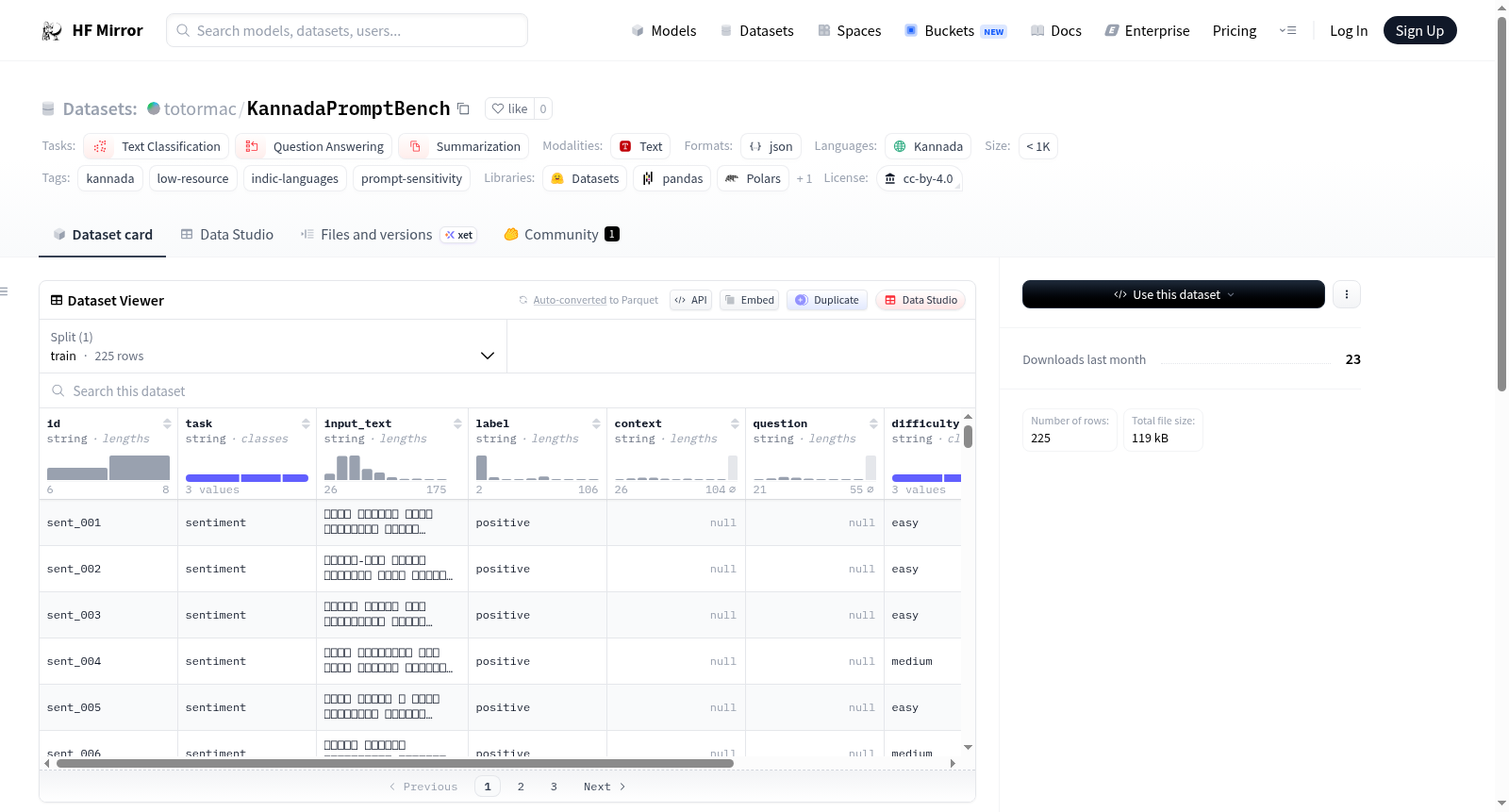Click the Search this dataset field

coord(507,390)
